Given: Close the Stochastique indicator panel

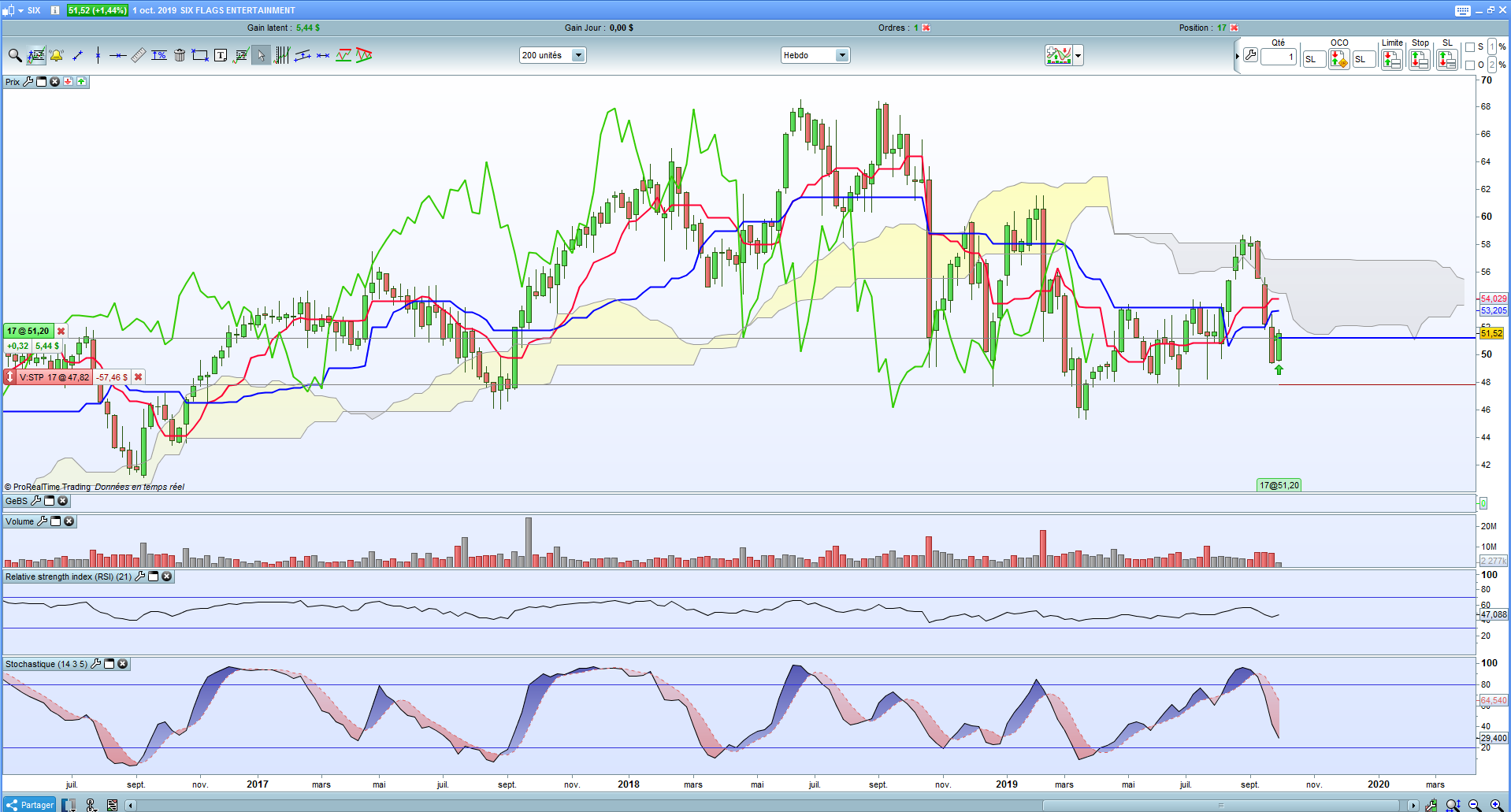Looking at the screenshot, I should click(123, 664).
